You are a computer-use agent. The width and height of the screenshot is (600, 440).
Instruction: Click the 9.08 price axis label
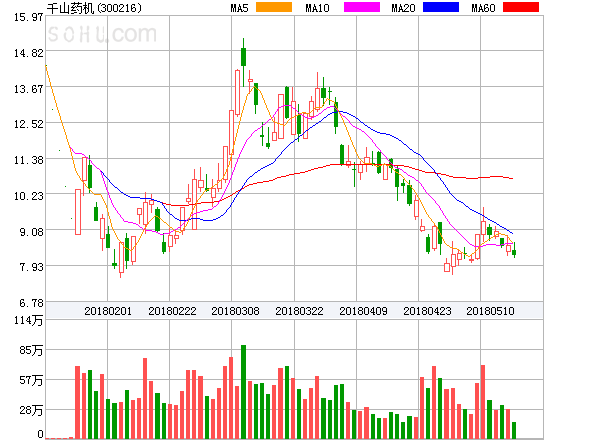point(31,232)
